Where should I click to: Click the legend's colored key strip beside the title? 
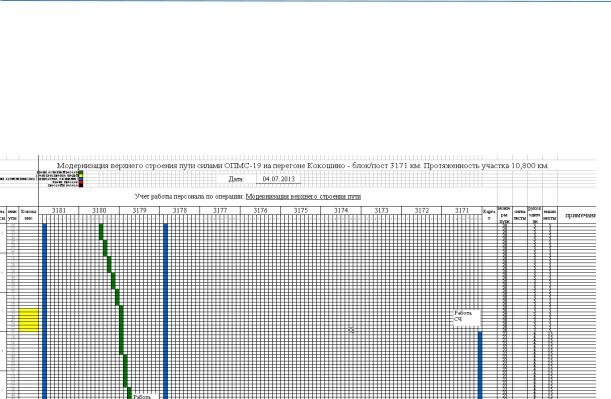click(x=81, y=179)
